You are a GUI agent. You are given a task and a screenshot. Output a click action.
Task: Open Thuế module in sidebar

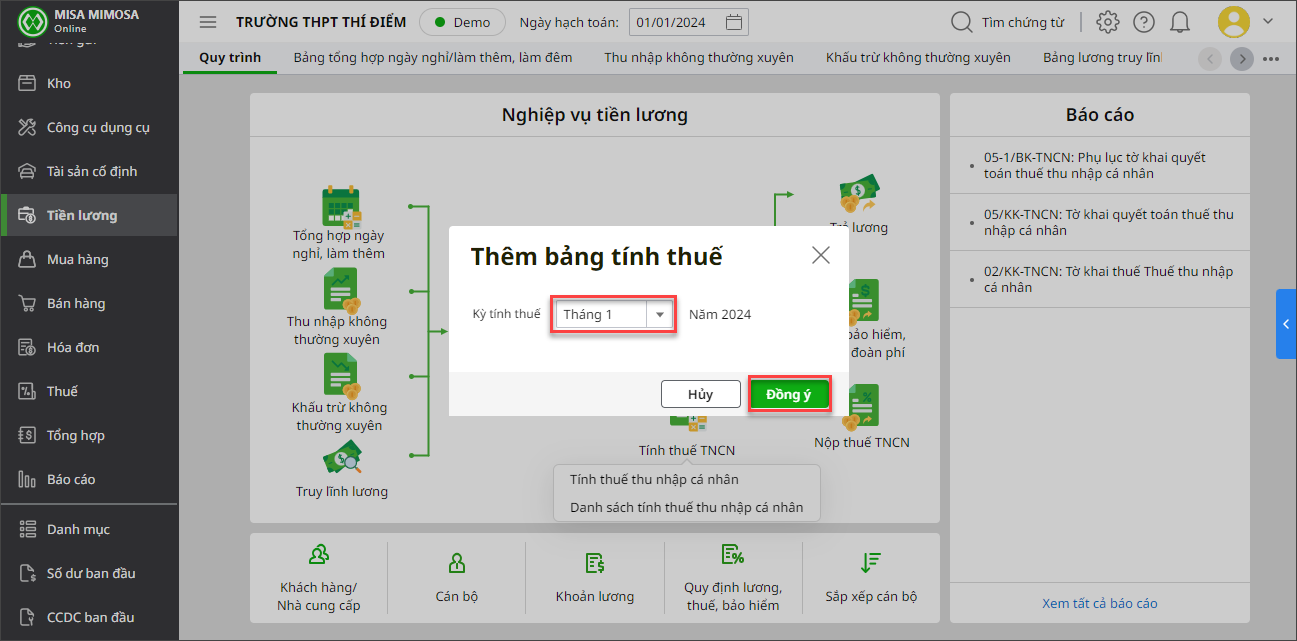click(89, 391)
